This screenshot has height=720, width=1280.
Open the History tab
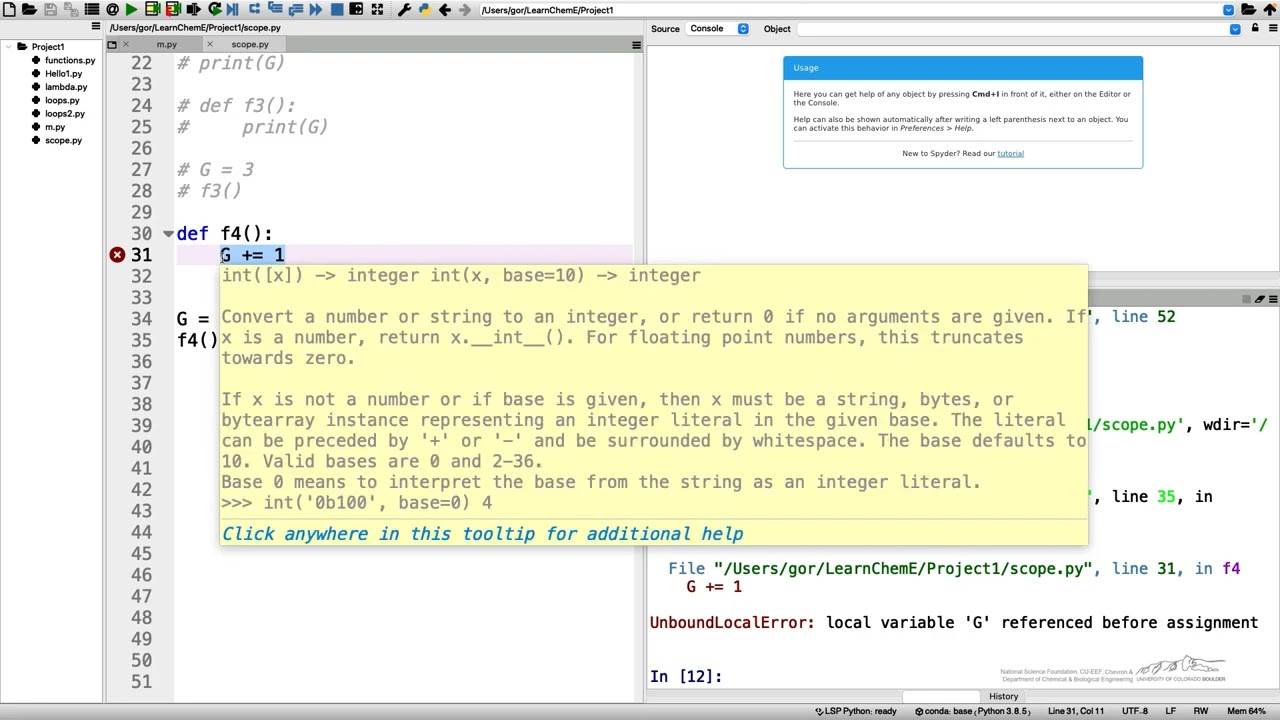coord(1003,697)
